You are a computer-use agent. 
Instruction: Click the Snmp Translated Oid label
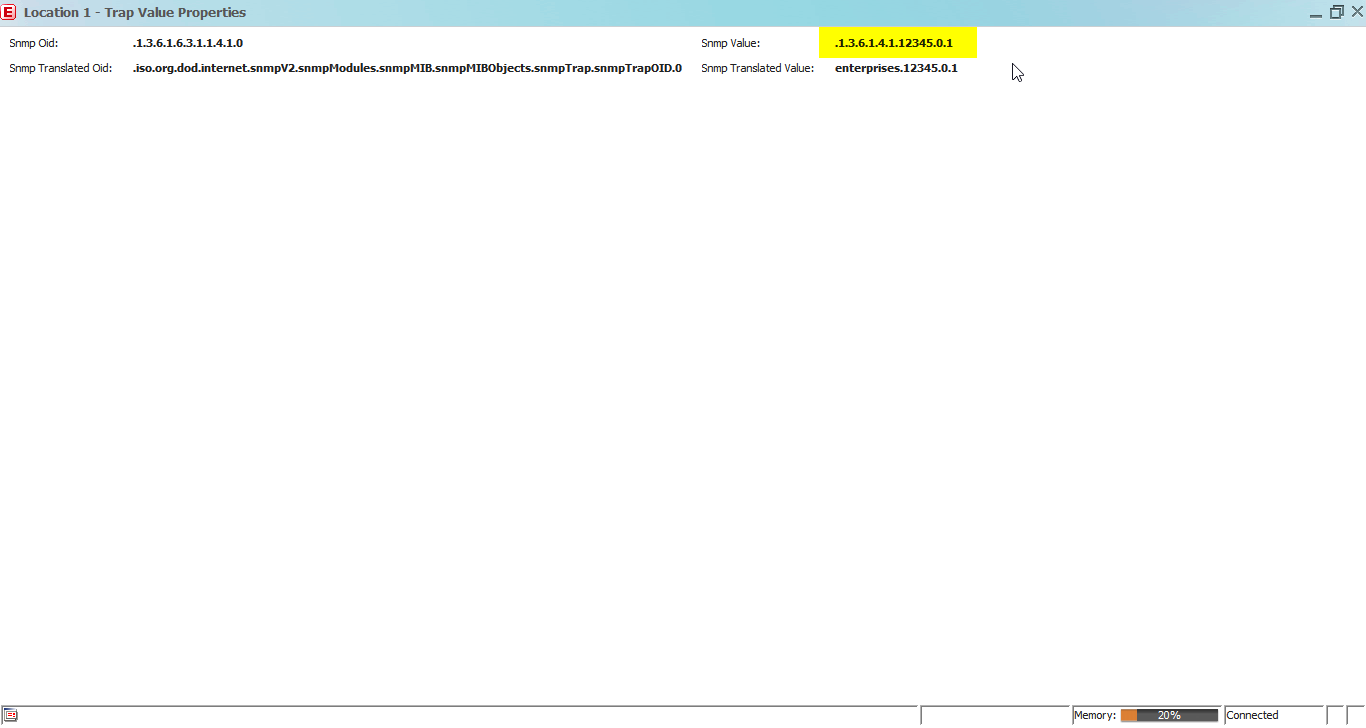coord(60,68)
